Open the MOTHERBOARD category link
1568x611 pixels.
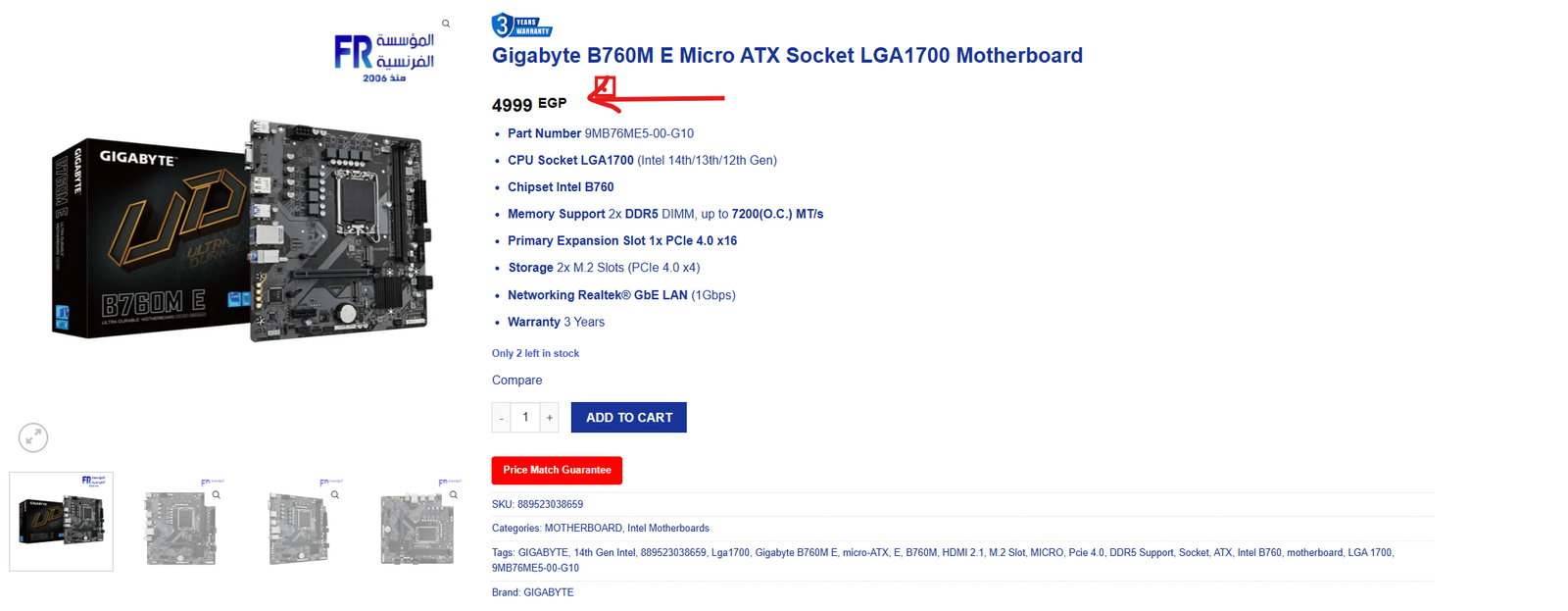click(x=583, y=529)
